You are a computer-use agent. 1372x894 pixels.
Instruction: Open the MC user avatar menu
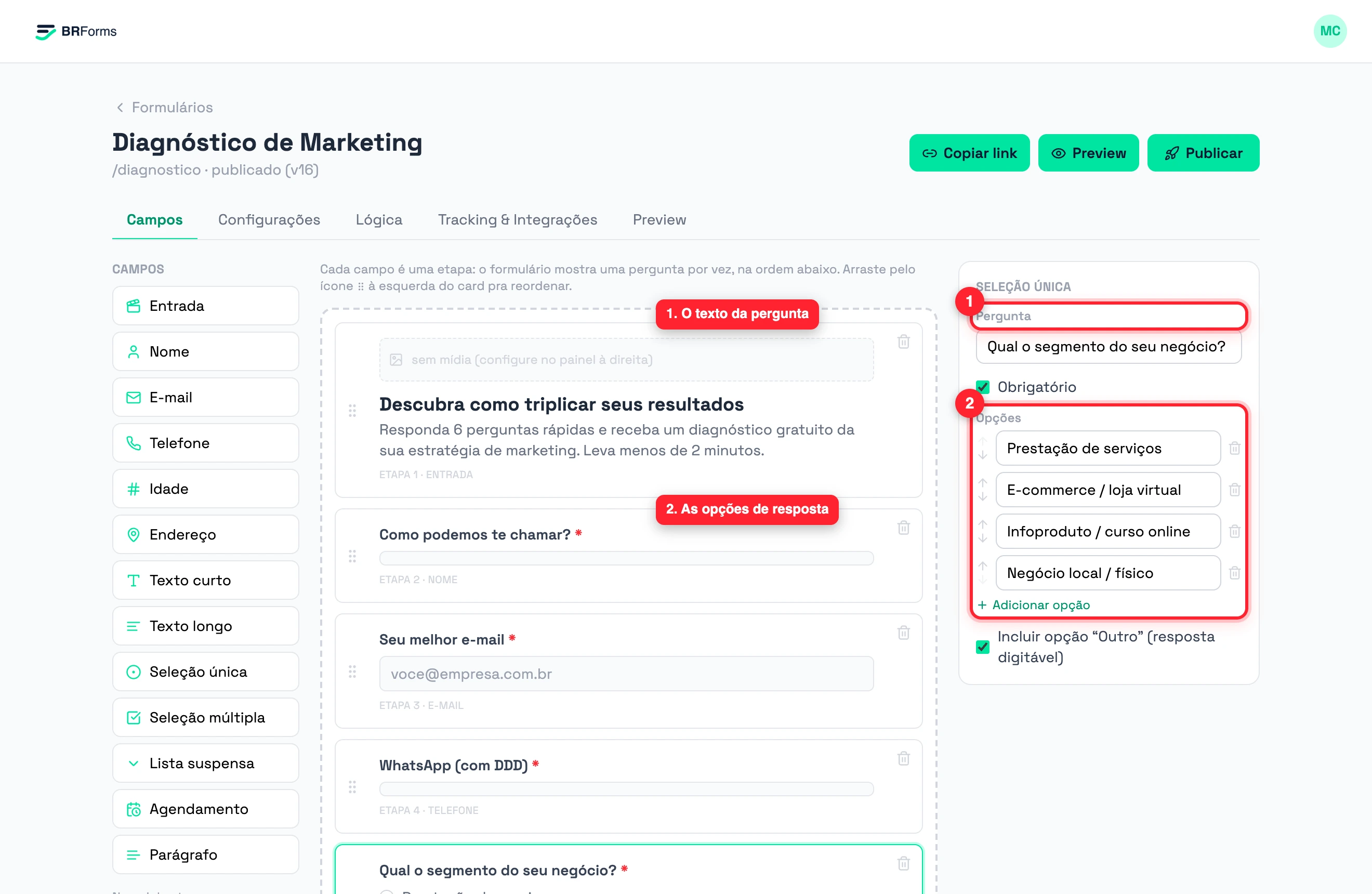point(1329,31)
